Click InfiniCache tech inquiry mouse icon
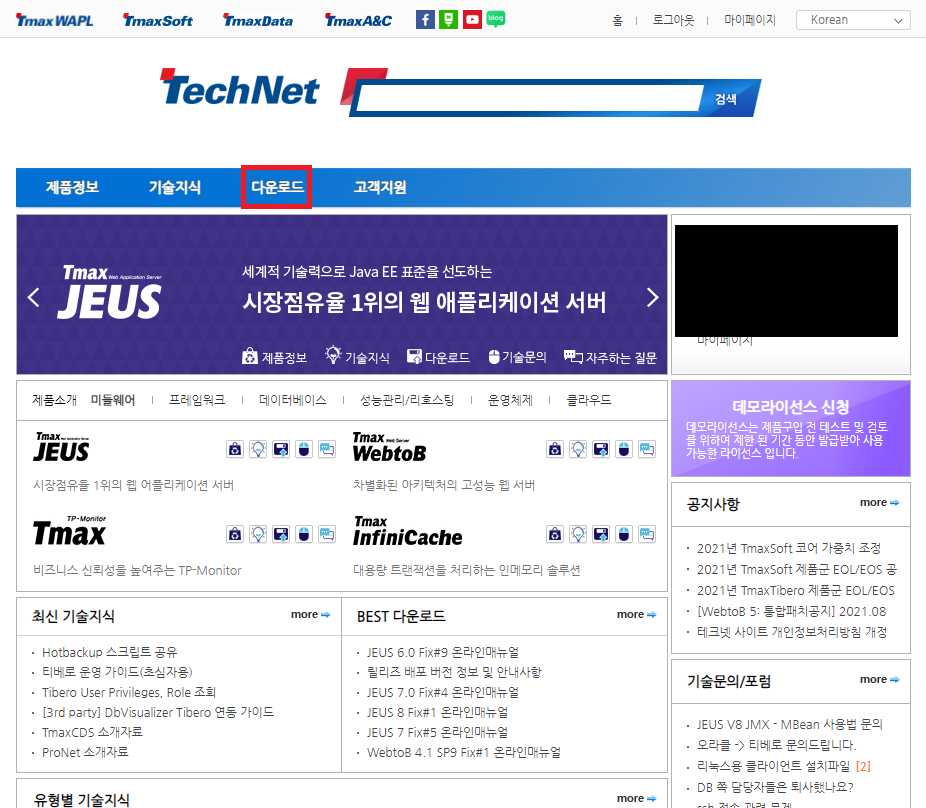Screen dimensions: 926x808 [x=624, y=534]
